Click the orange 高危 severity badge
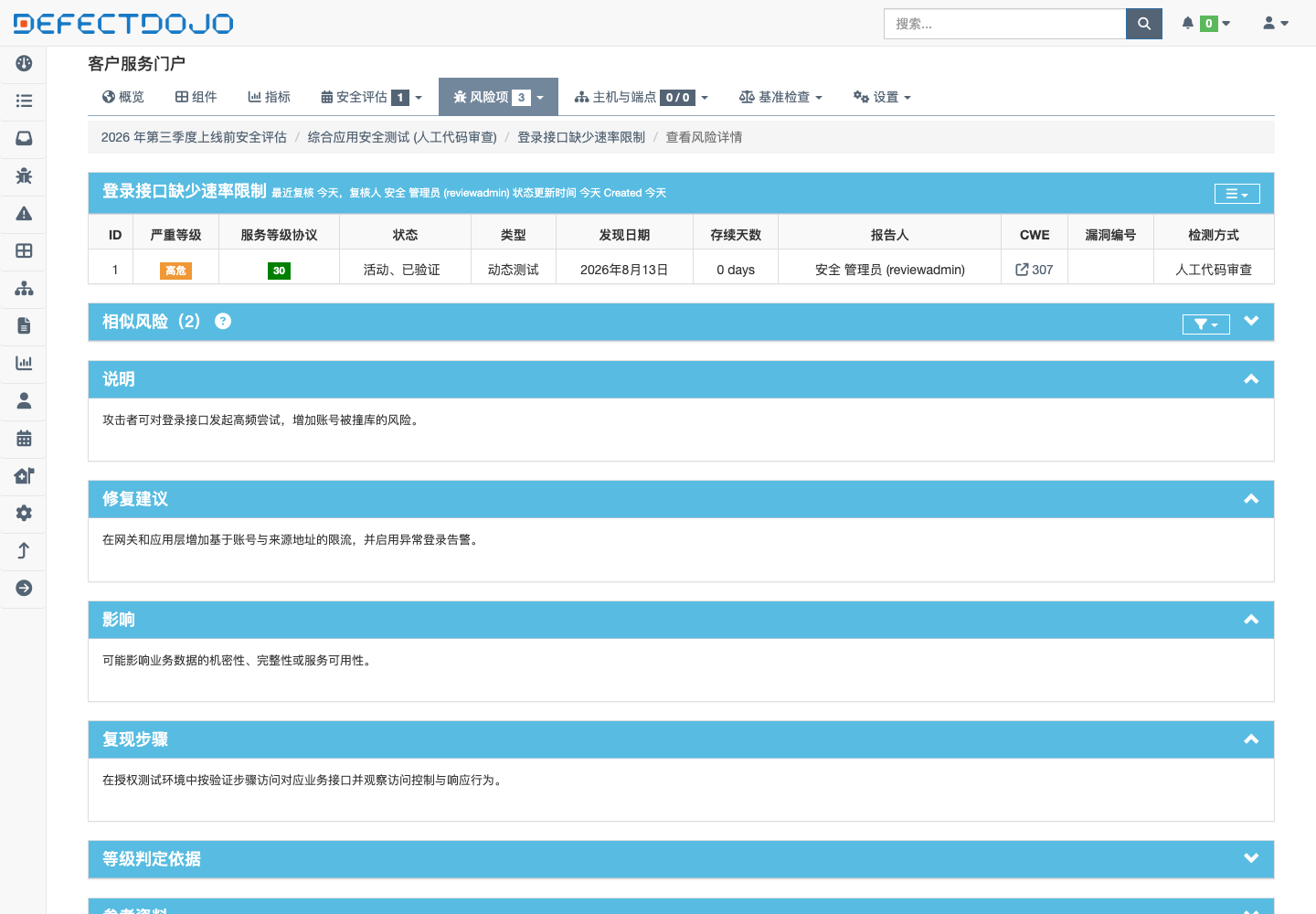 coord(175,271)
